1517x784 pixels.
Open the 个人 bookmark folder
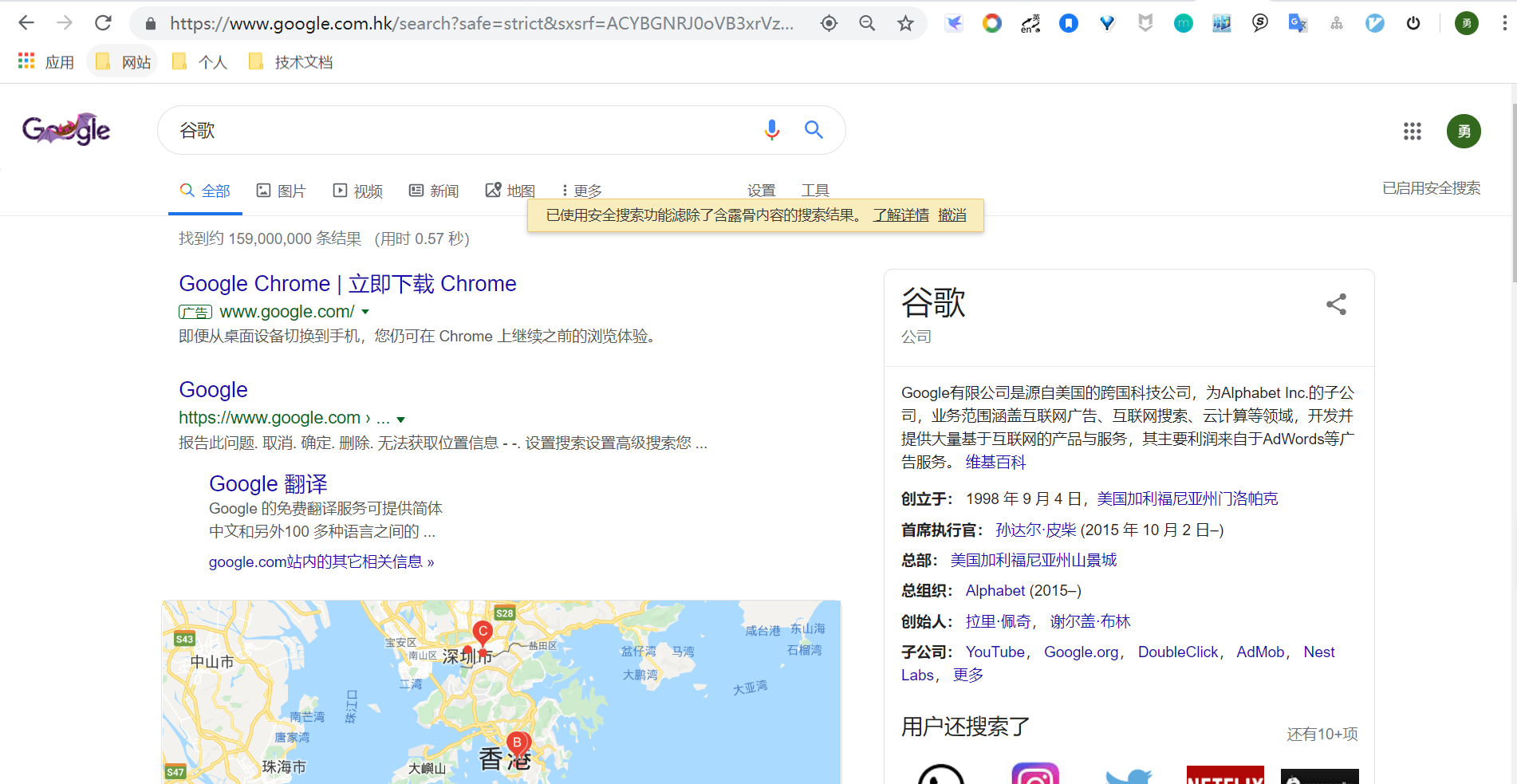(199, 61)
